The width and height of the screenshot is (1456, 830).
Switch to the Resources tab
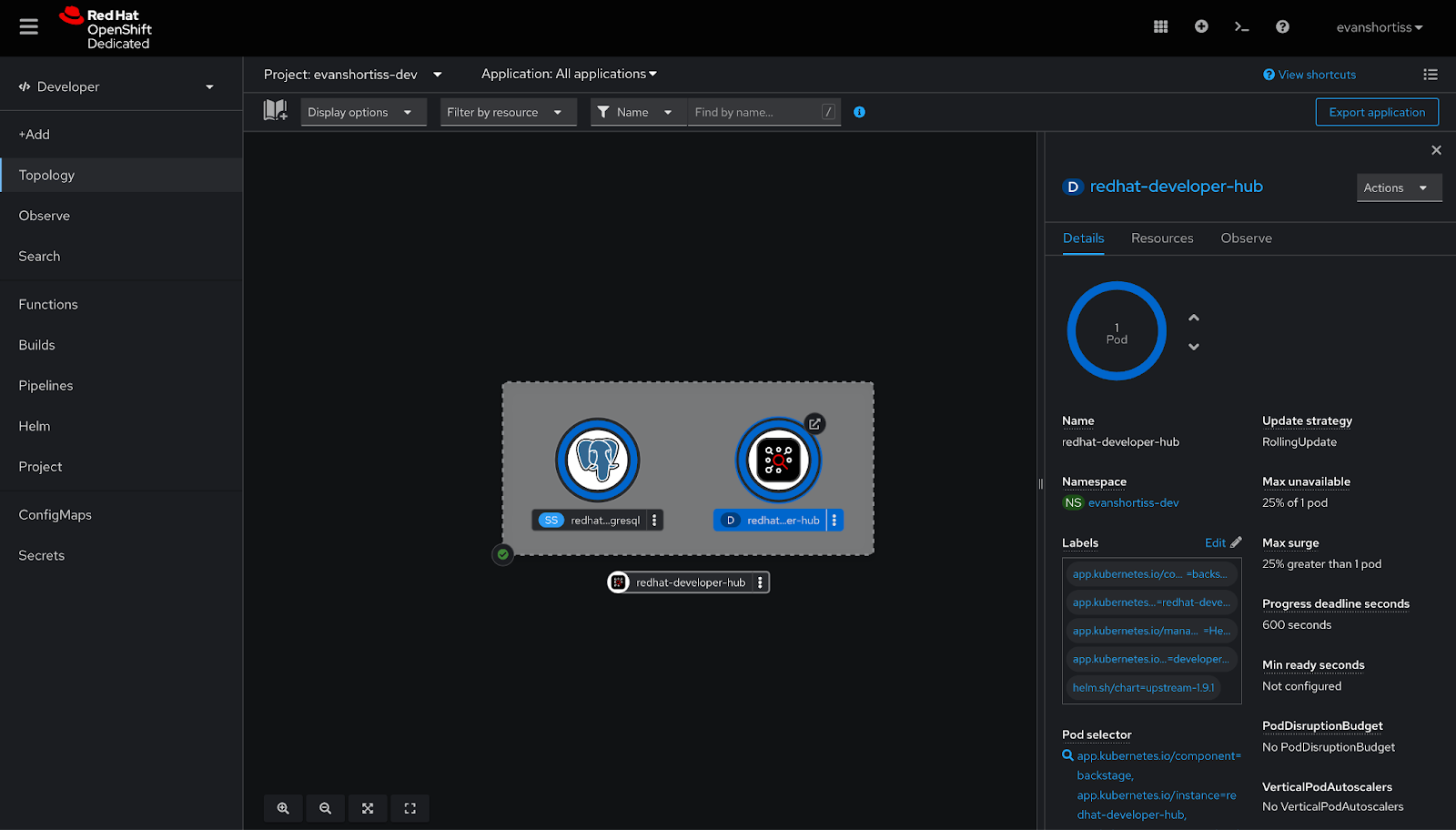pyautogui.click(x=1162, y=238)
